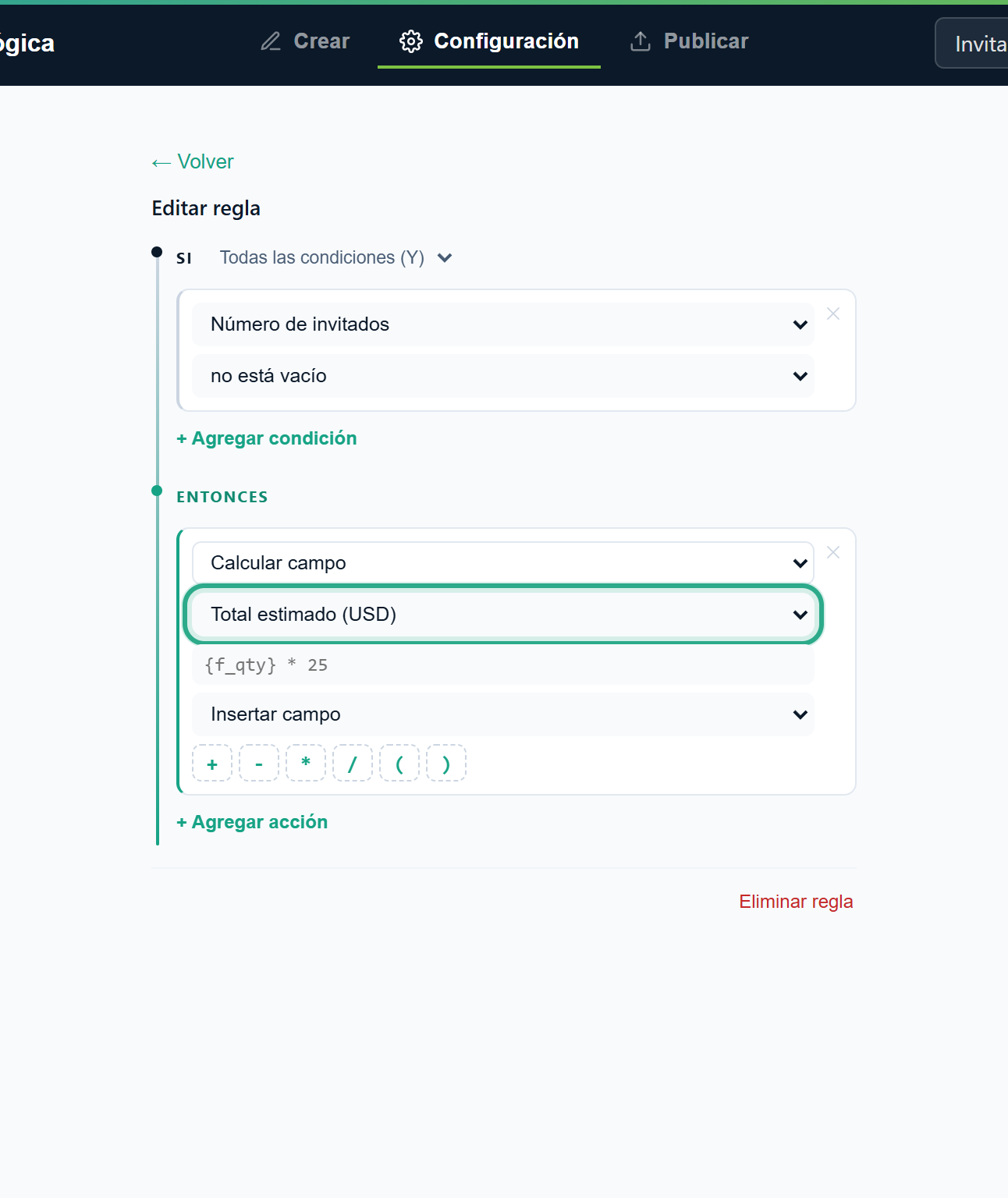Click Agregar acción
The image size is (1008, 1198).
coord(252,822)
